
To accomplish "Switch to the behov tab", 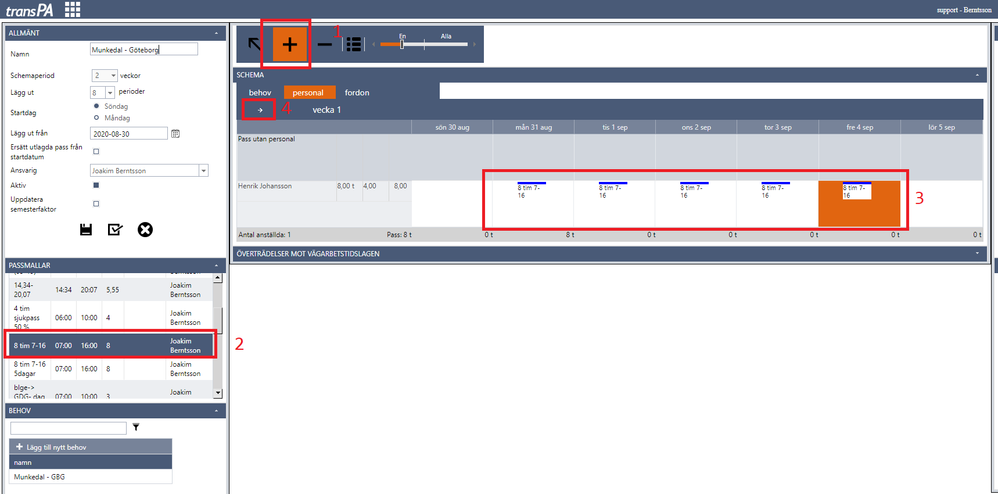I will (260, 93).
